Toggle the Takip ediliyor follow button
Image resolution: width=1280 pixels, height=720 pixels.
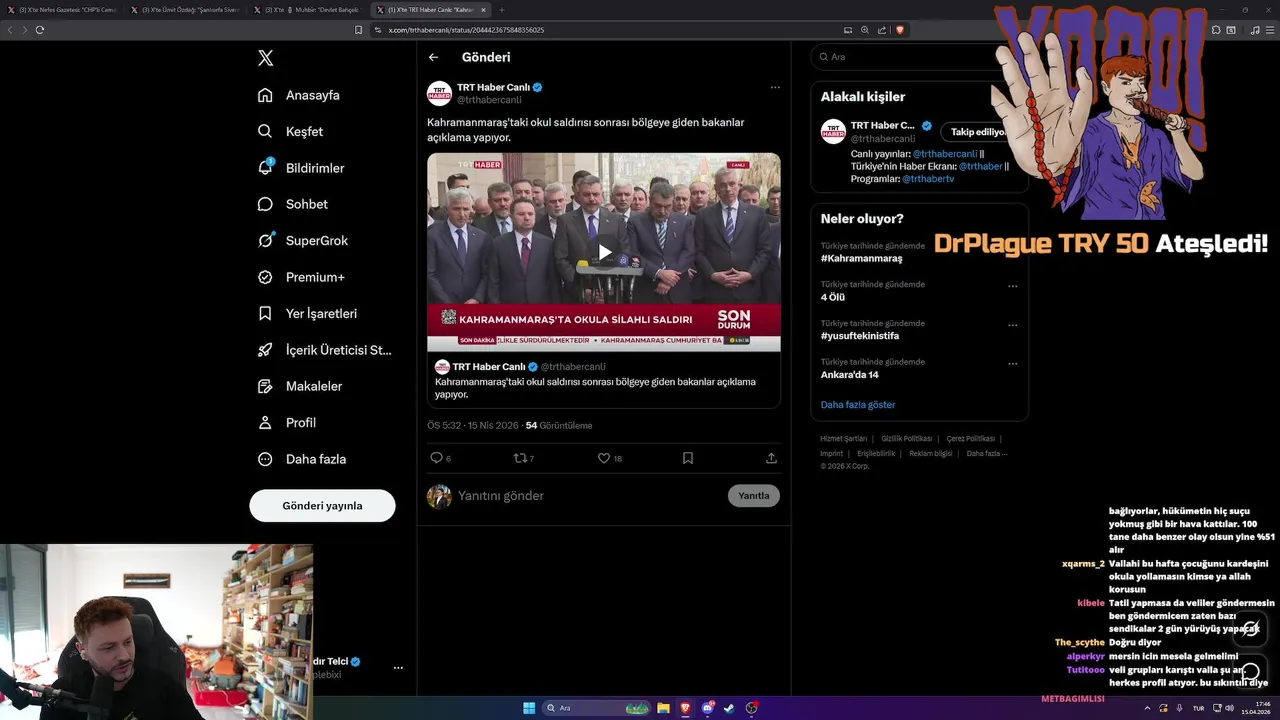[x=978, y=132]
